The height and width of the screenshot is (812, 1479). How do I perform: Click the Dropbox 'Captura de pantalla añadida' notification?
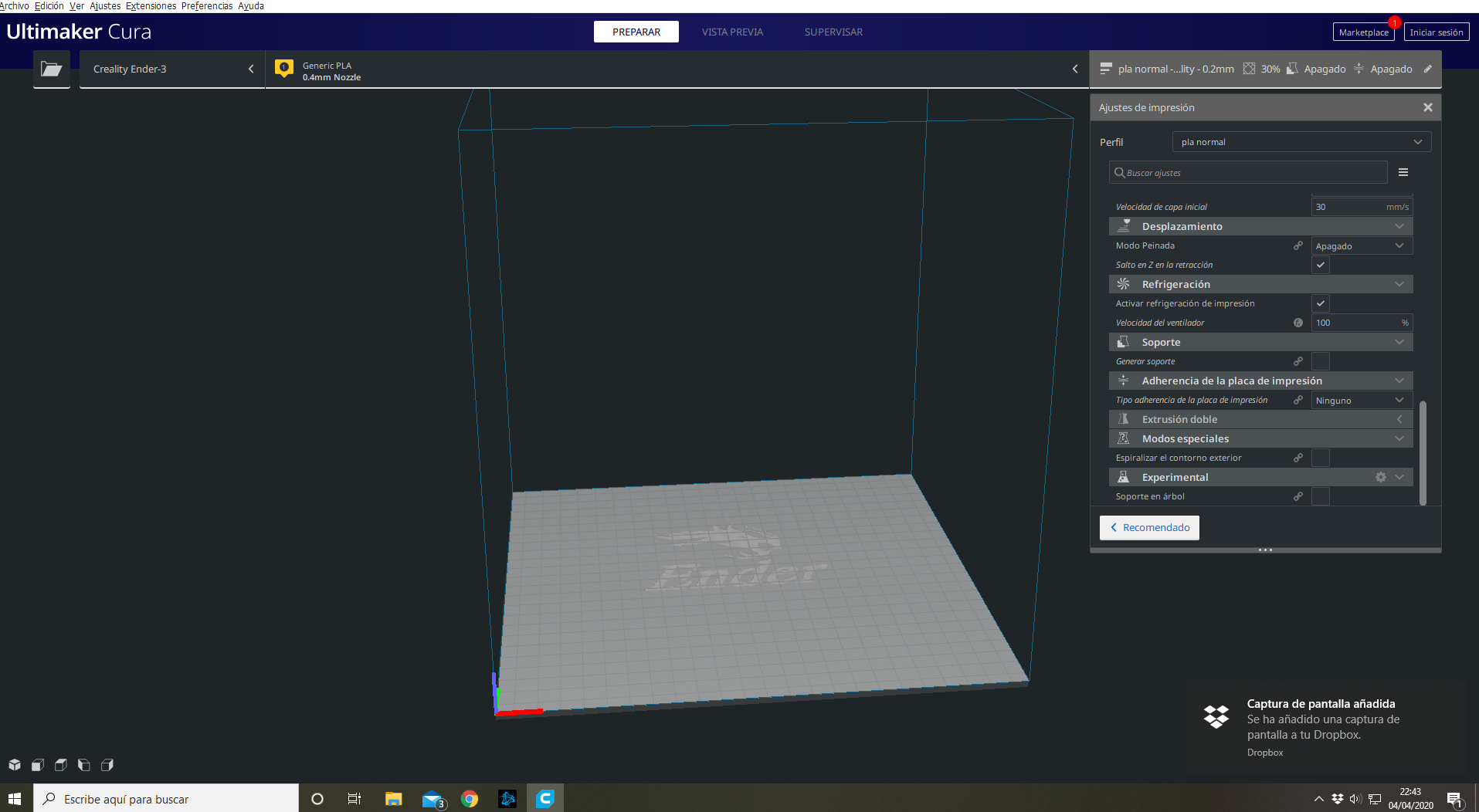[1325, 727]
